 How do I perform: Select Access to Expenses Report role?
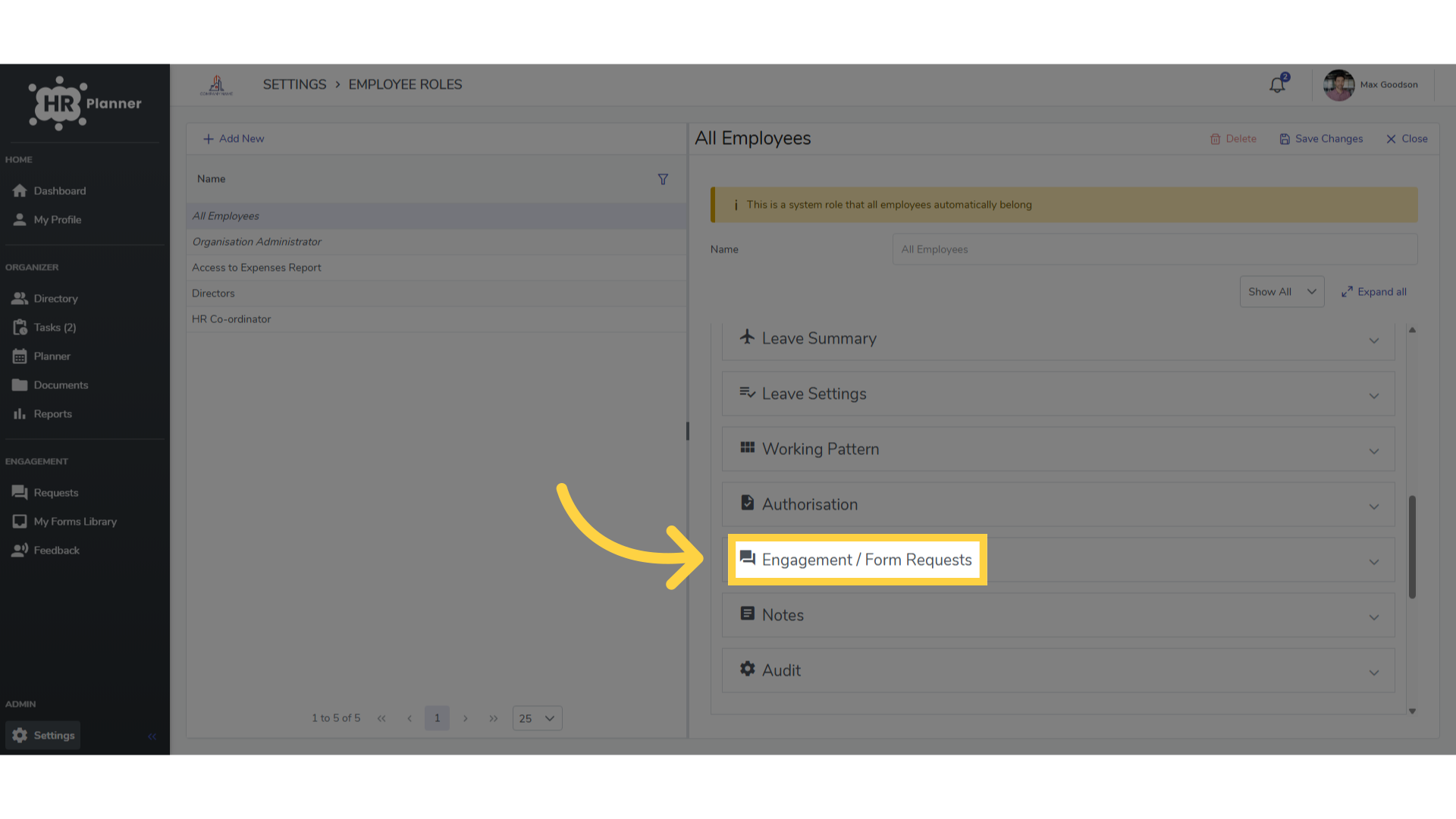click(x=436, y=268)
